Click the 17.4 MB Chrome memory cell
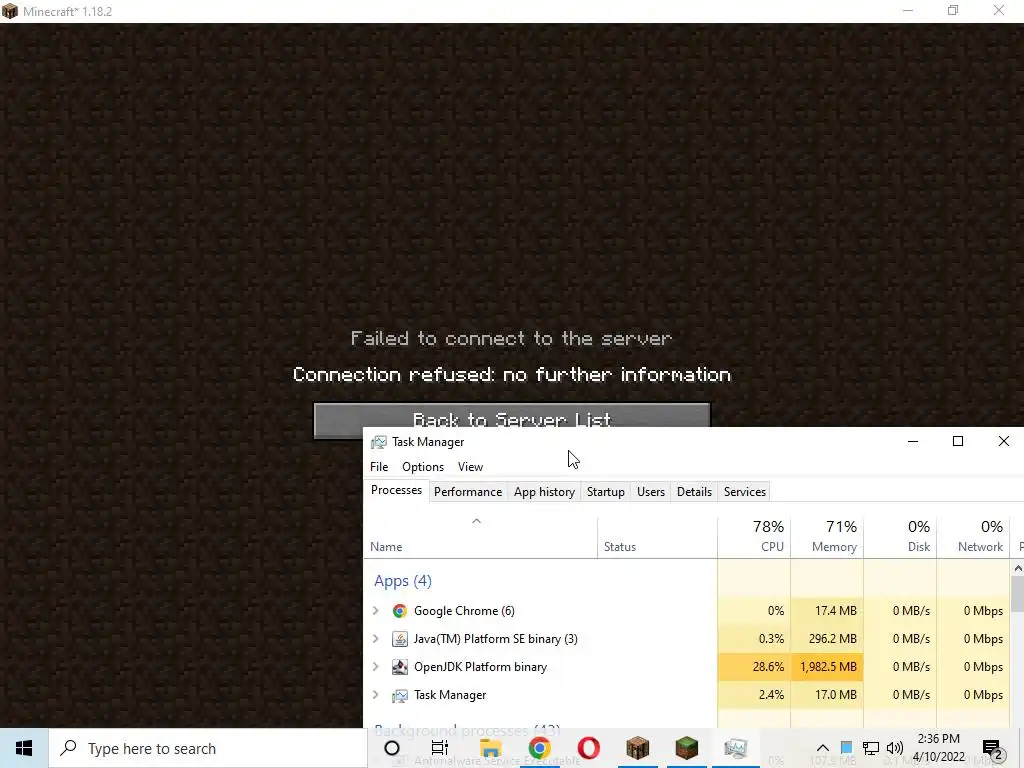Viewport: 1024px width, 768px height. pyautogui.click(x=827, y=611)
